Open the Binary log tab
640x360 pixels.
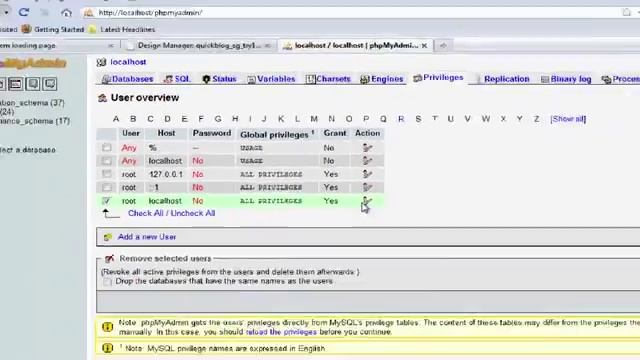click(x=566, y=79)
